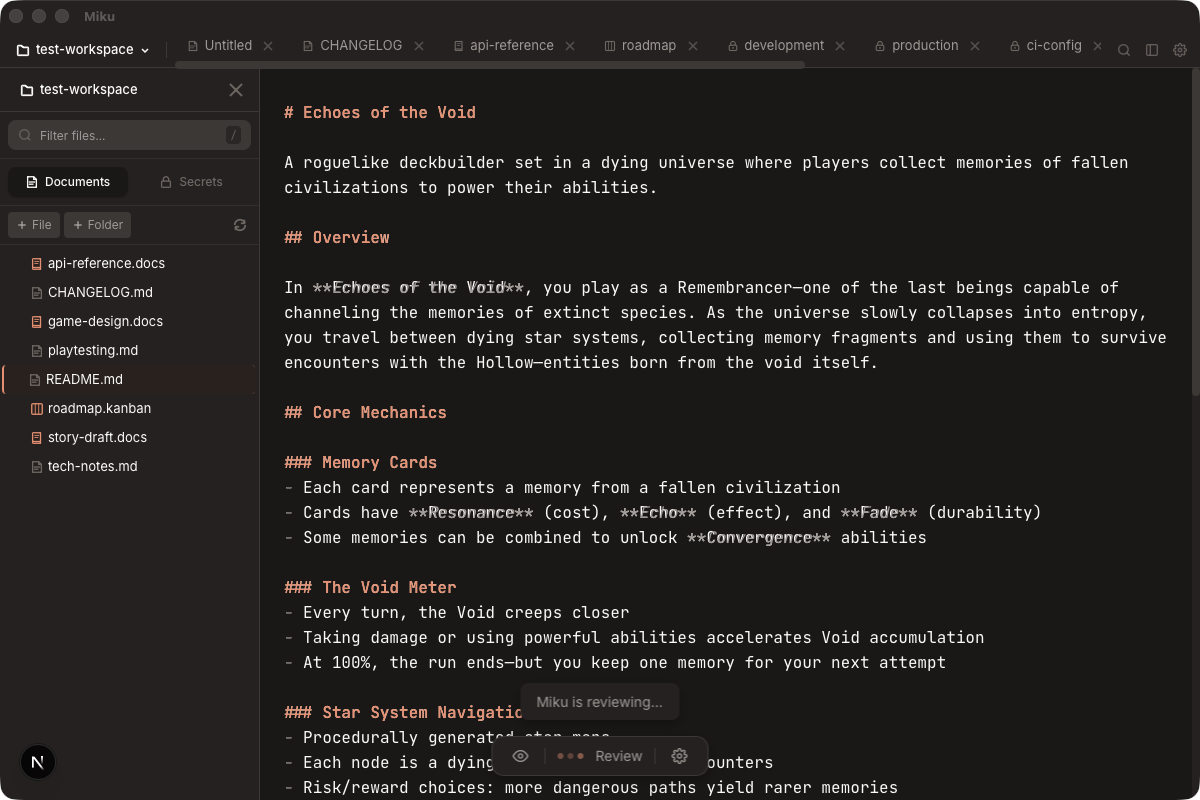Click the Filter files search field
The width and height of the screenshot is (1200, 800).
coord(129,135)
